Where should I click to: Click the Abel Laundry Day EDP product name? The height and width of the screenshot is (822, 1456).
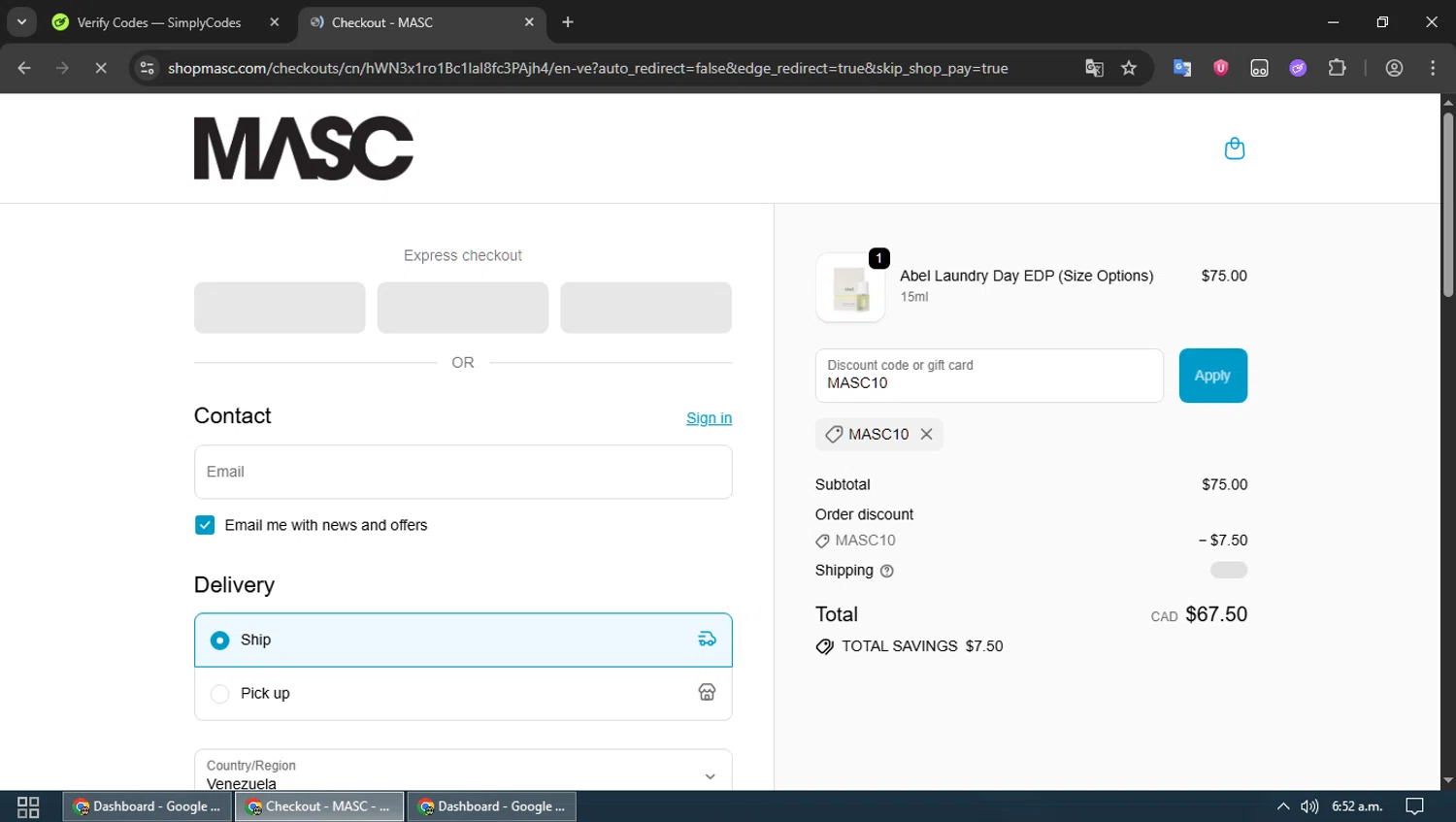[1027, 276]
